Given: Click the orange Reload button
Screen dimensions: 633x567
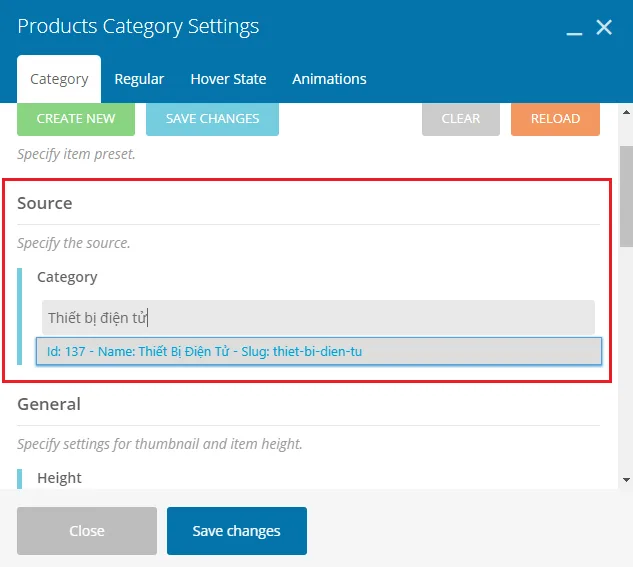Looking at the screenshot, I should pyautogui.click(x=555, y=118).
